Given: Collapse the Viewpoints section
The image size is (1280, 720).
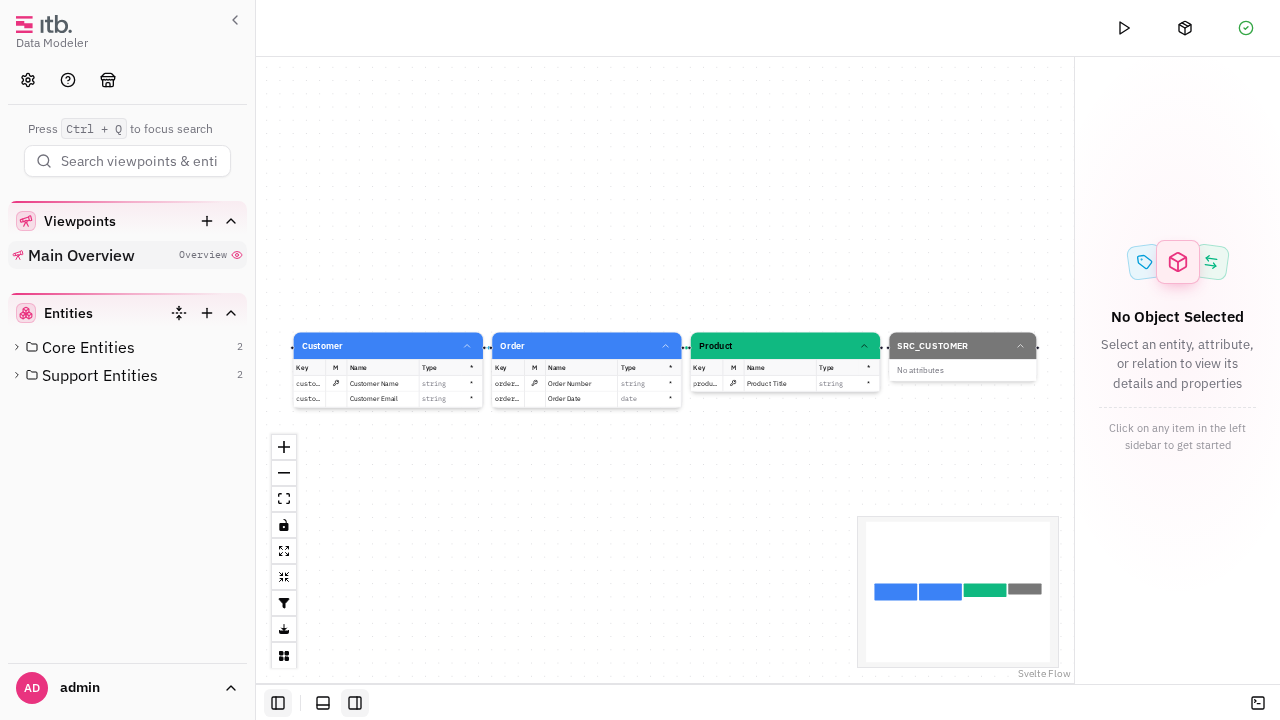Looking at the screenshot, I should [231, 221].
